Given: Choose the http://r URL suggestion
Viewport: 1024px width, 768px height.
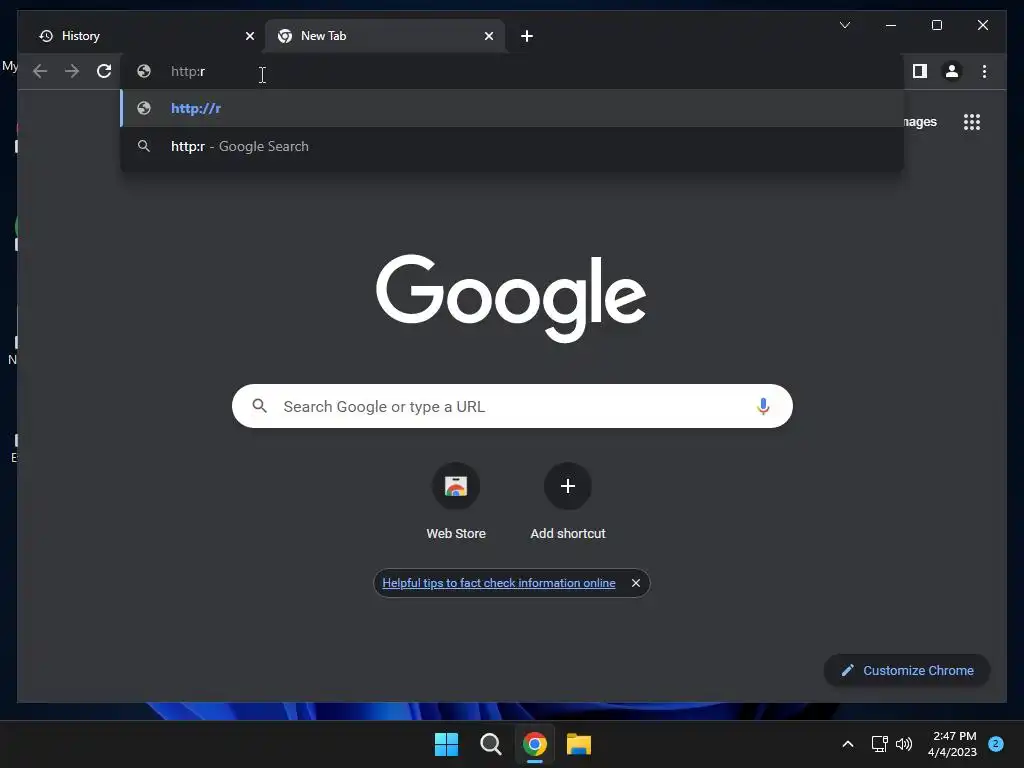Looking at the screenshot, I should coord(512,108).
